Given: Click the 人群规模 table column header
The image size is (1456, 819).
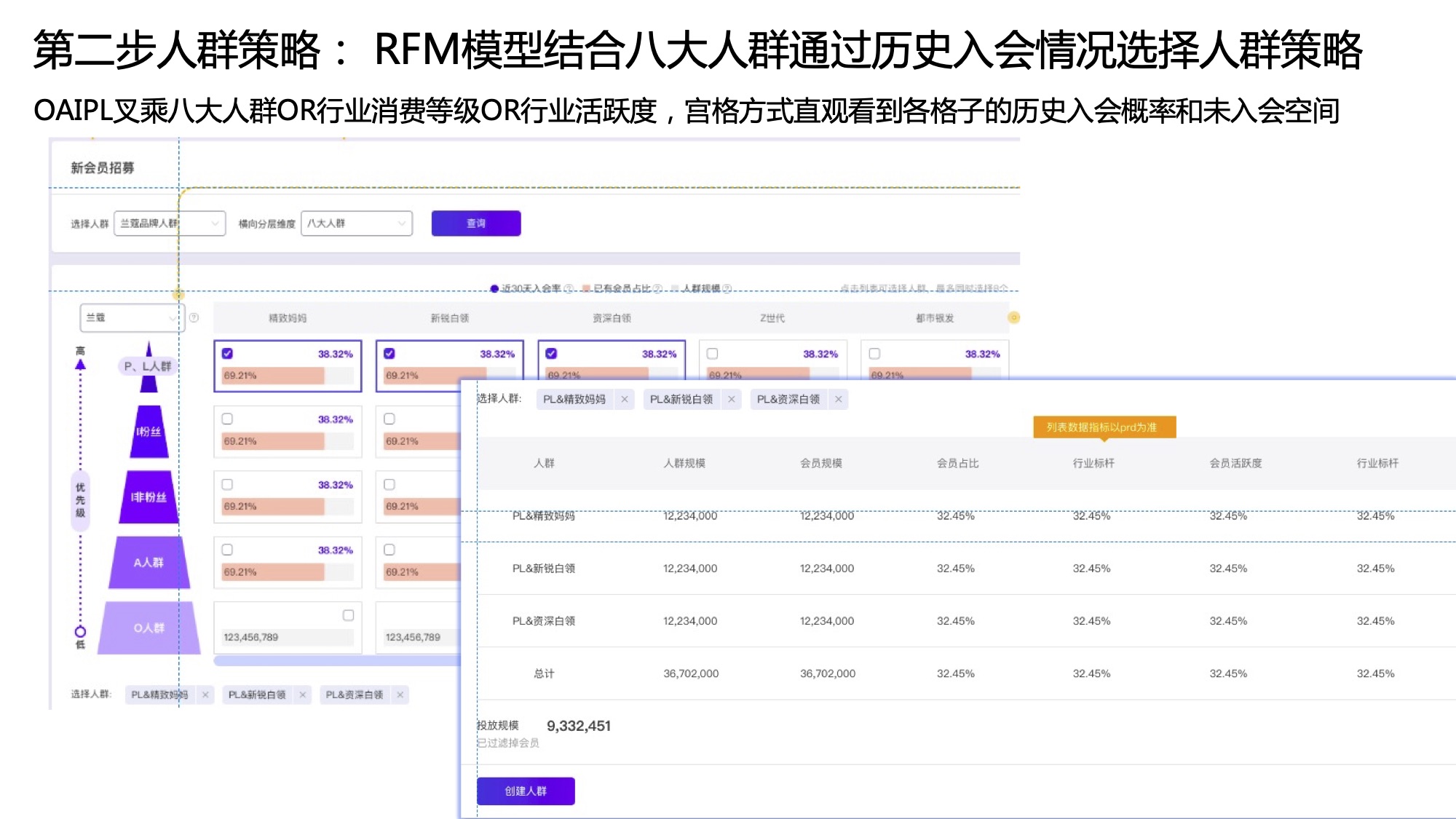Looking at the screenshot, I should (x=684, y=463).
